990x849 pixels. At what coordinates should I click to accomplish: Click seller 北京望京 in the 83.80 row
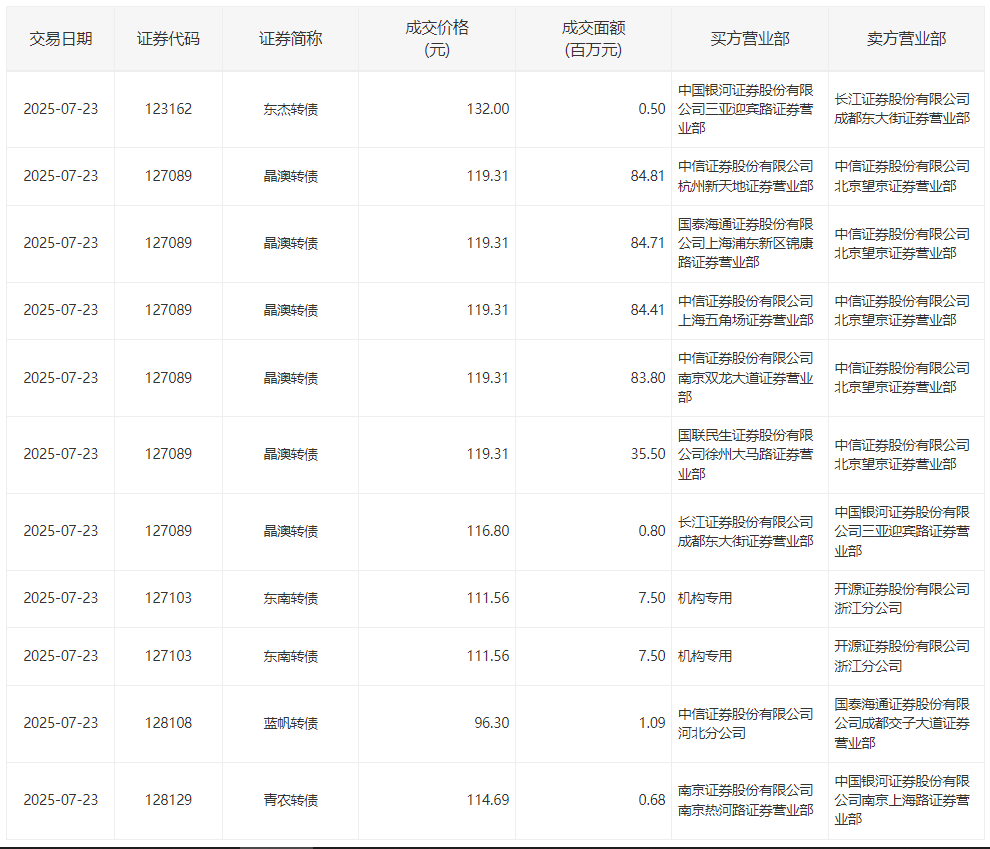[x=902, y=377]
